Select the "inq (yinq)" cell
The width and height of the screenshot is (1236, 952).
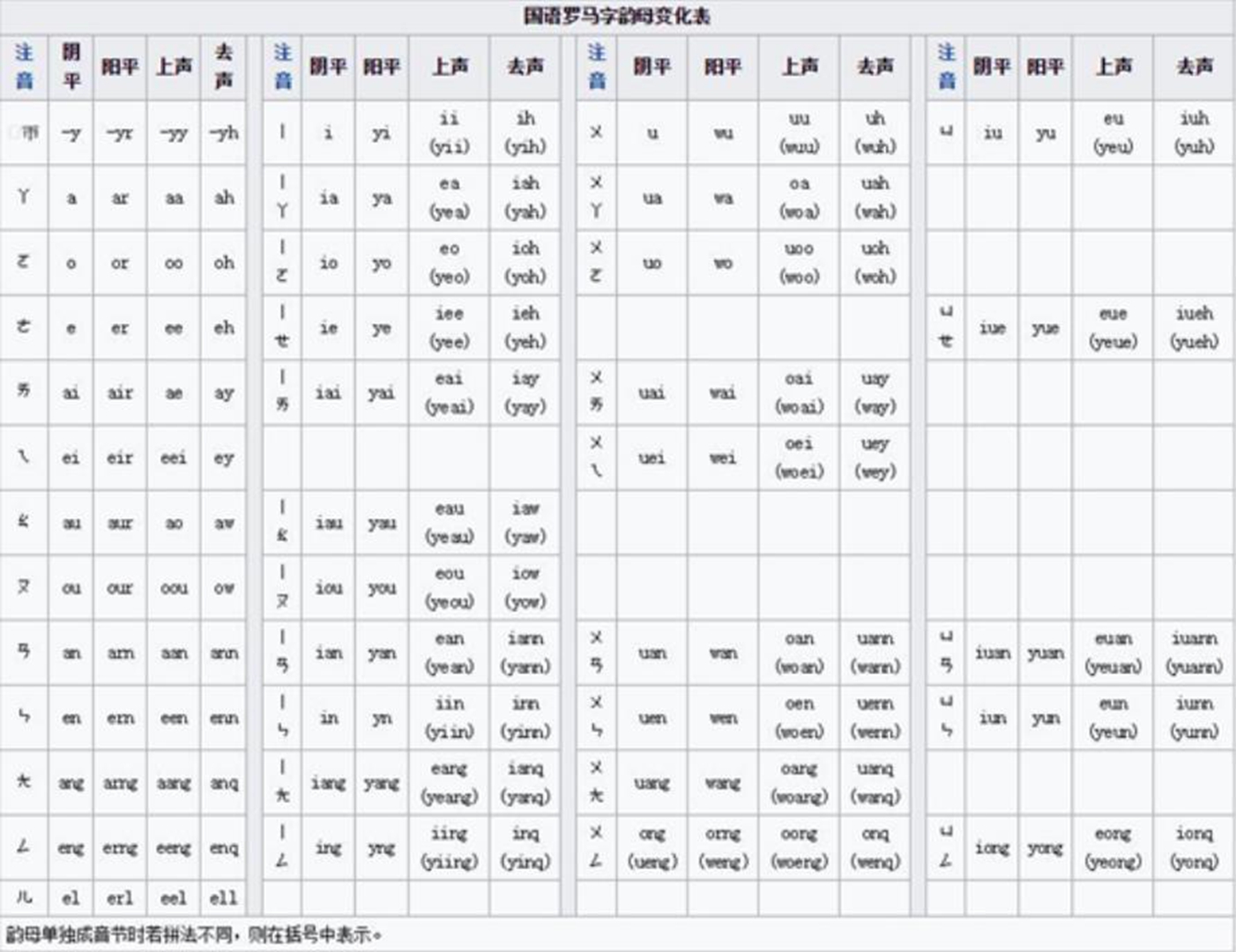click(525, 848)
